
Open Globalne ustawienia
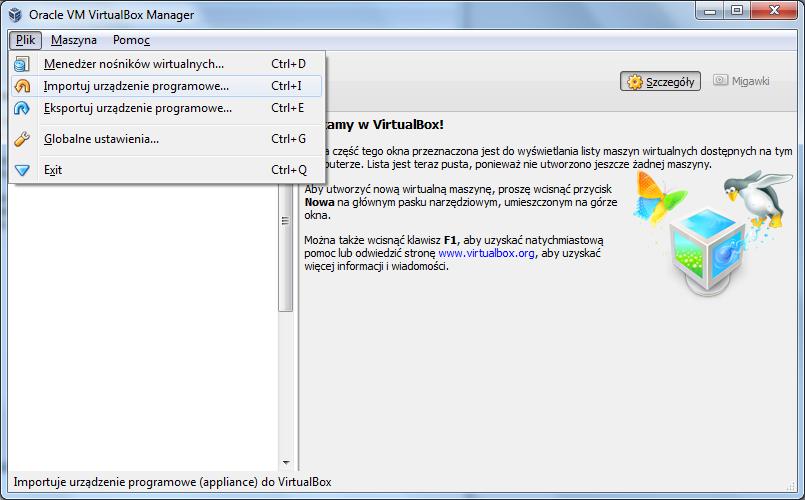pos(166,139)
